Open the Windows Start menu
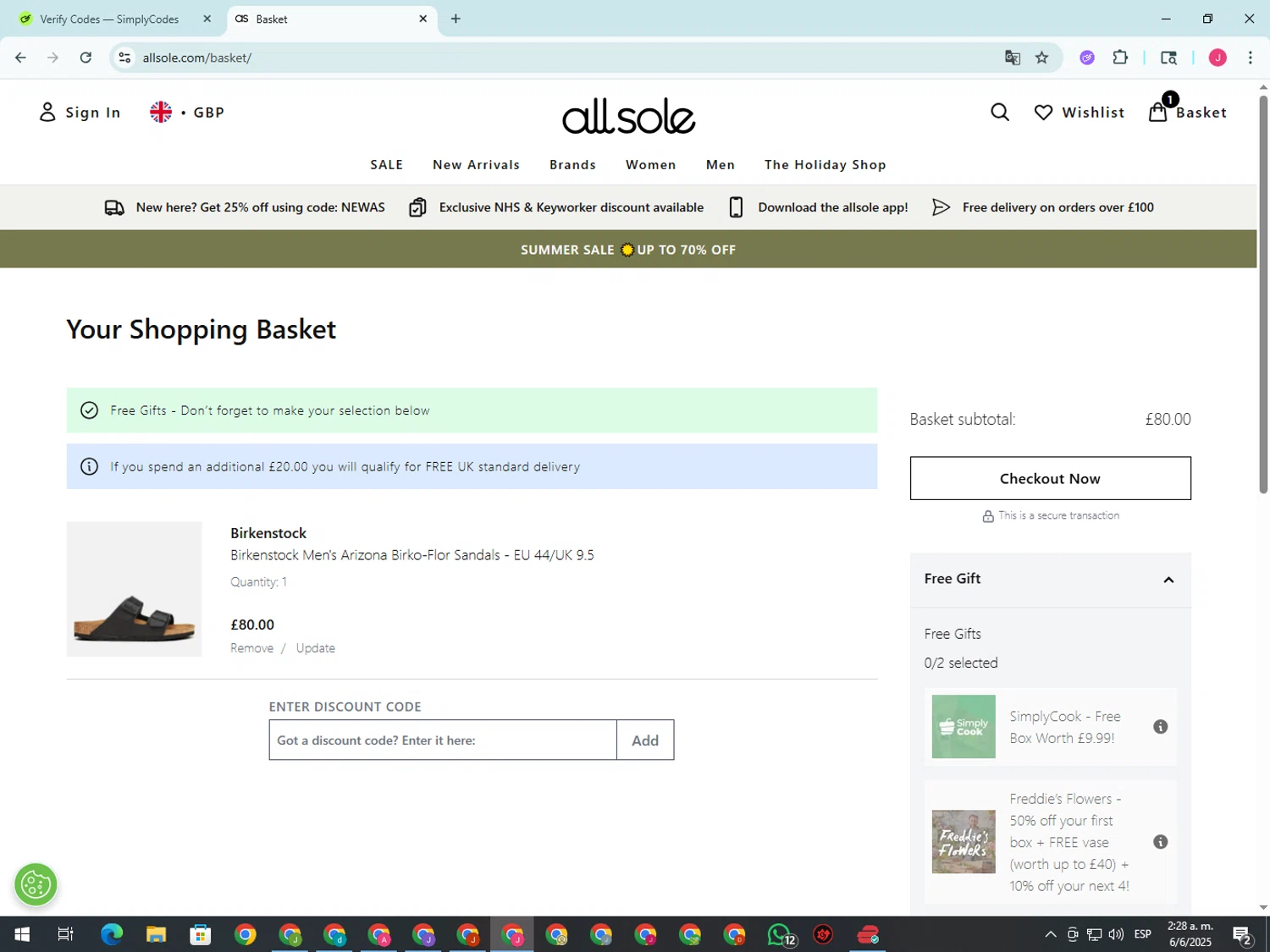The width and height of the screenshot is (1270, 952). (22, 935)
